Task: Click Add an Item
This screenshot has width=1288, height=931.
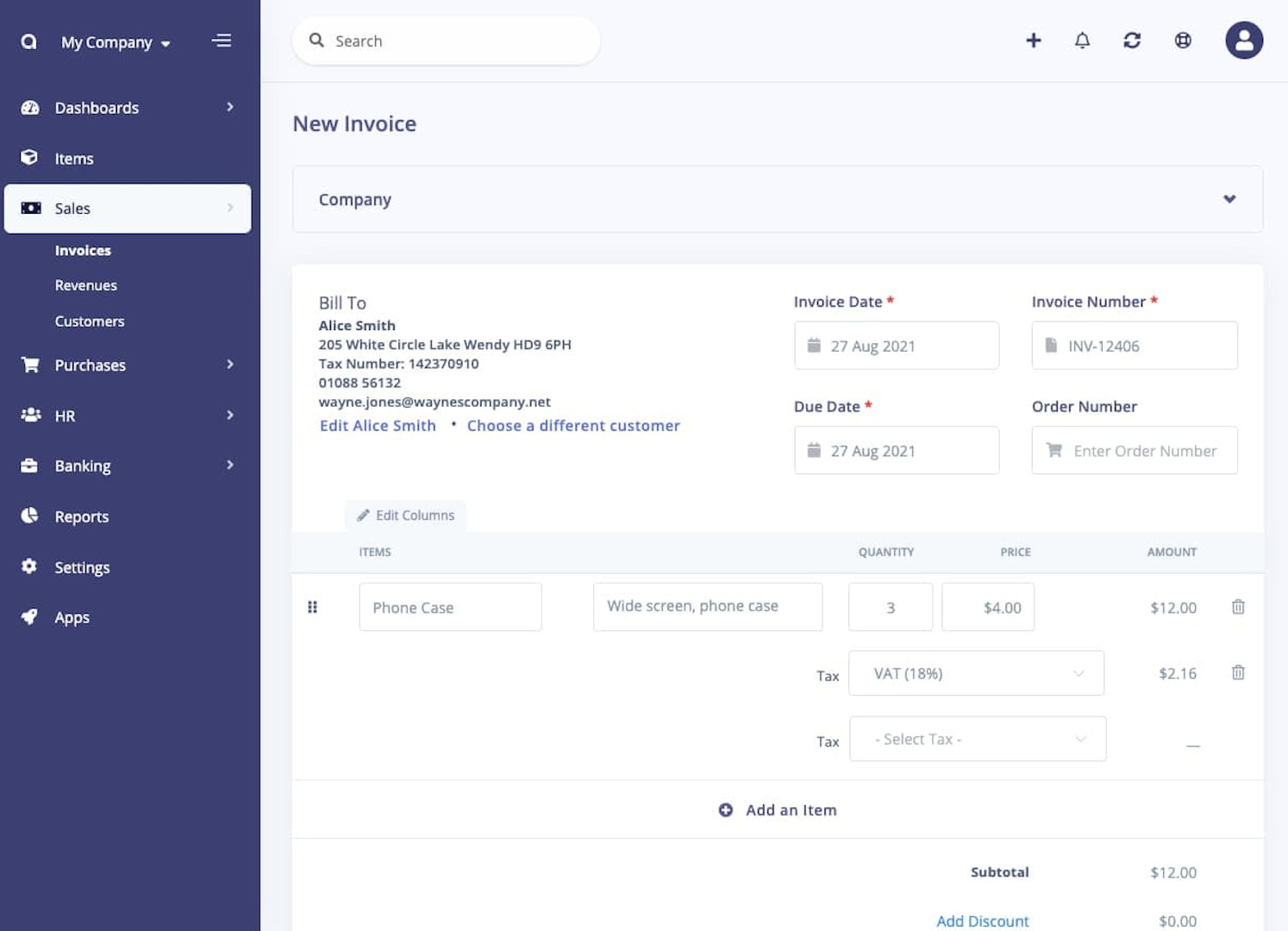Action: [x=777, y=809]
